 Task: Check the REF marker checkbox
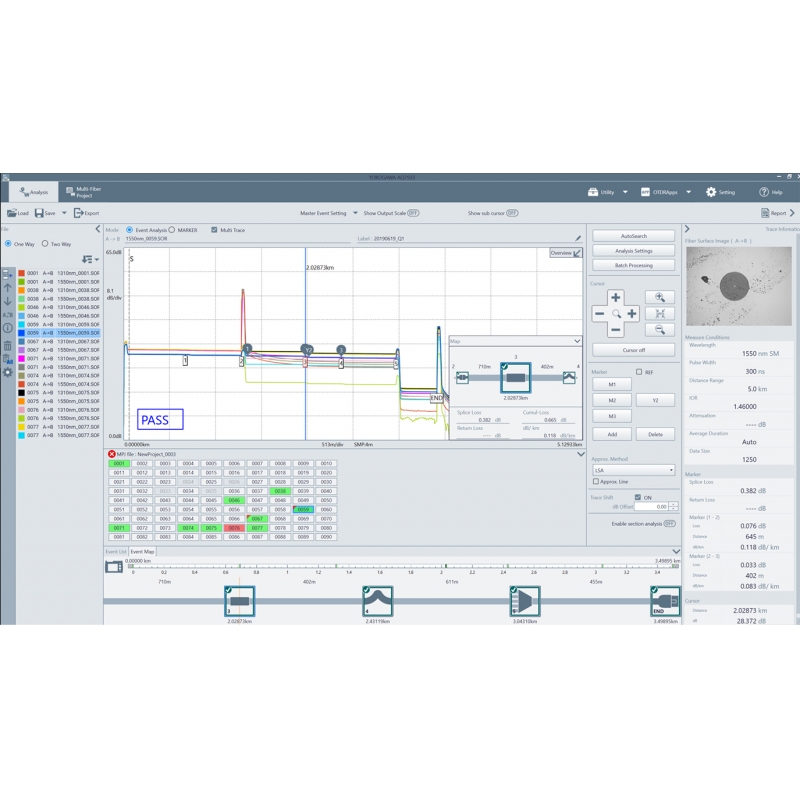639,372
